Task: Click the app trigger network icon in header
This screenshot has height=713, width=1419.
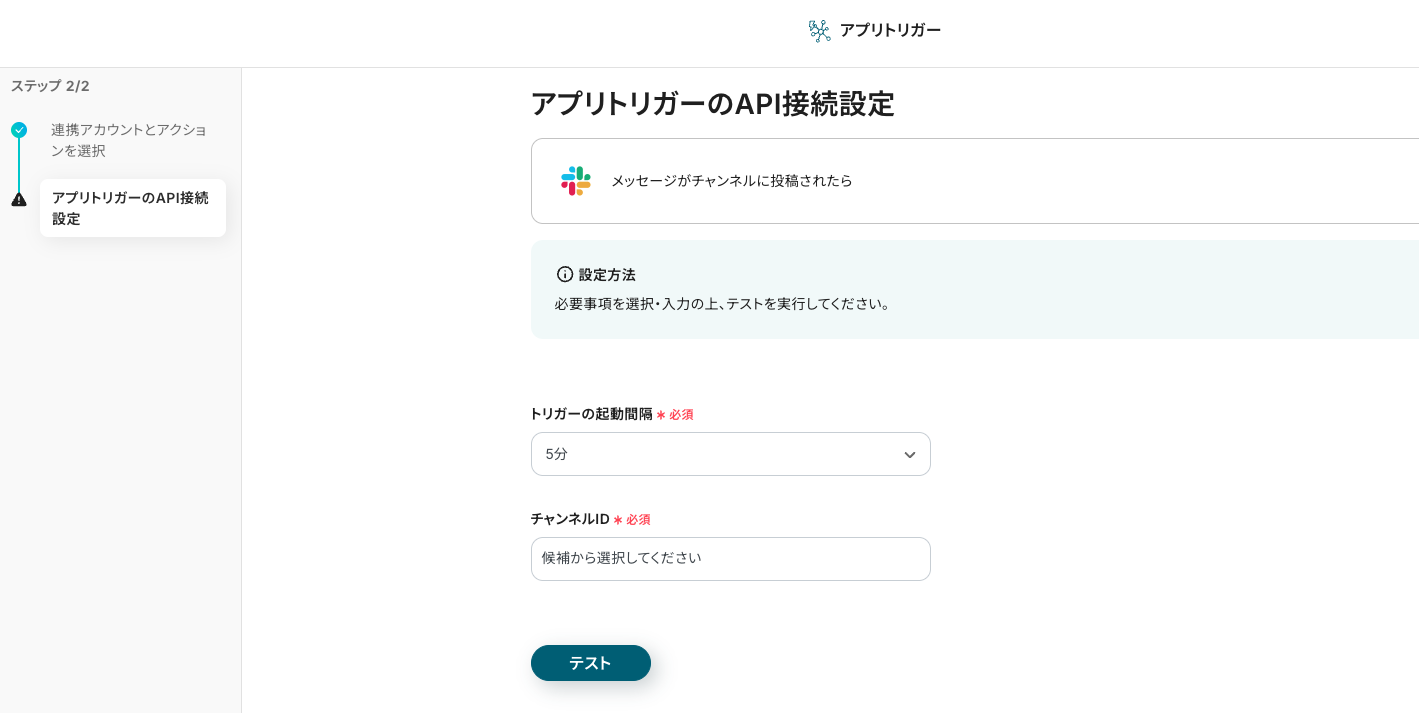Action: tap(819, 31)
